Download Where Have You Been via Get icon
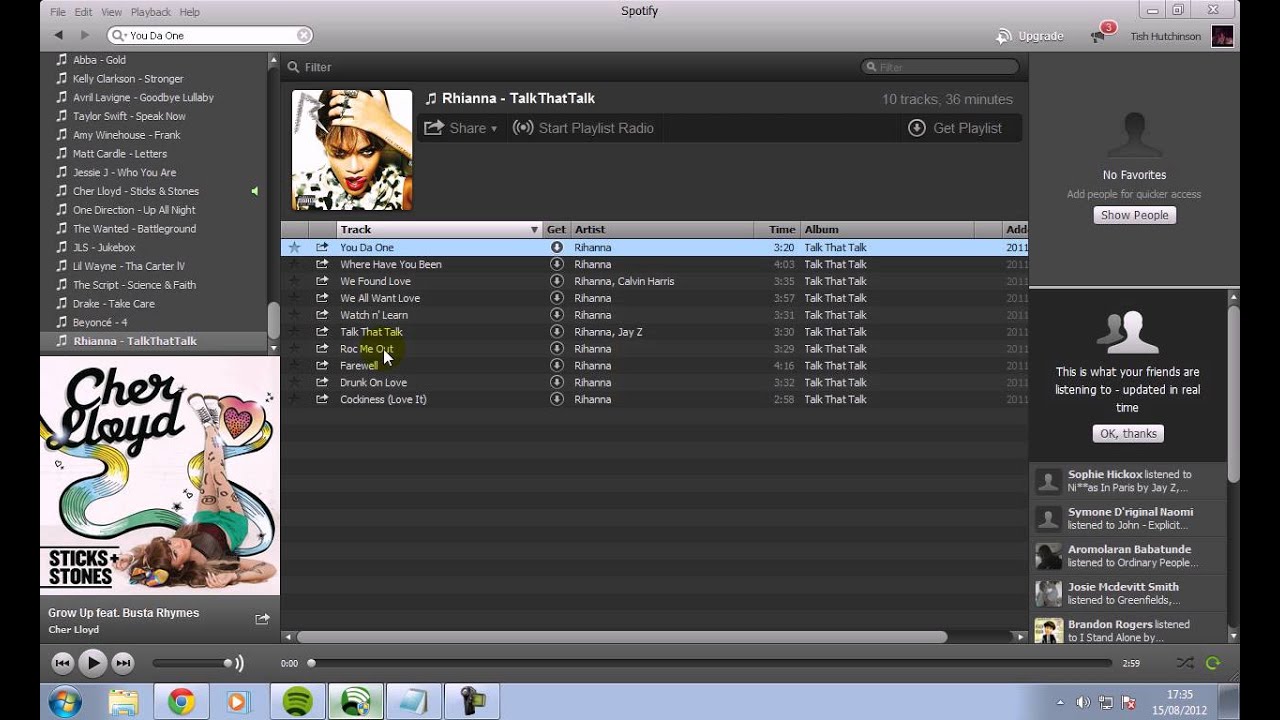 (557, 264)
